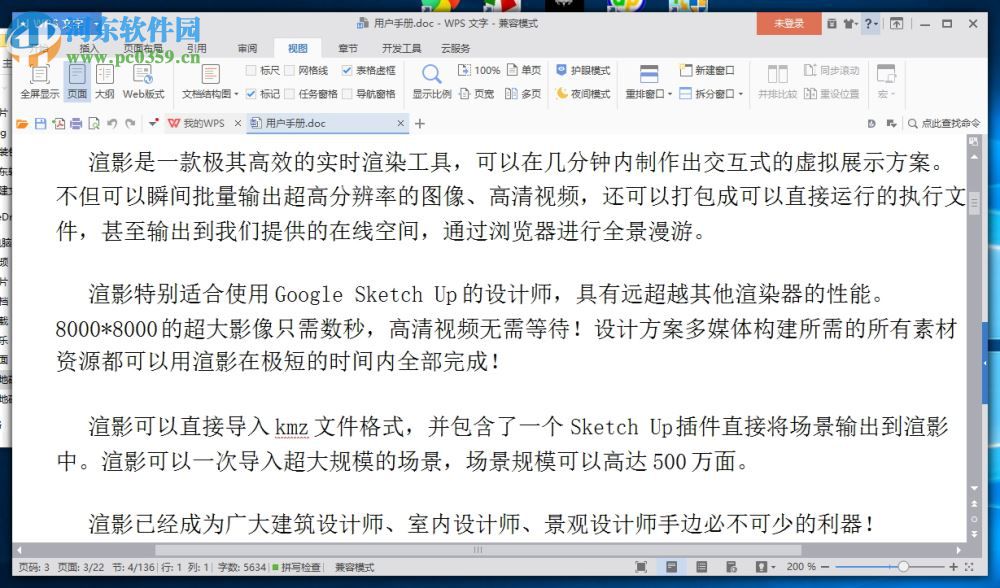Screen dimensions: 1000x588
Task: Click the 未登录 login button
Action: click(788, 22)
